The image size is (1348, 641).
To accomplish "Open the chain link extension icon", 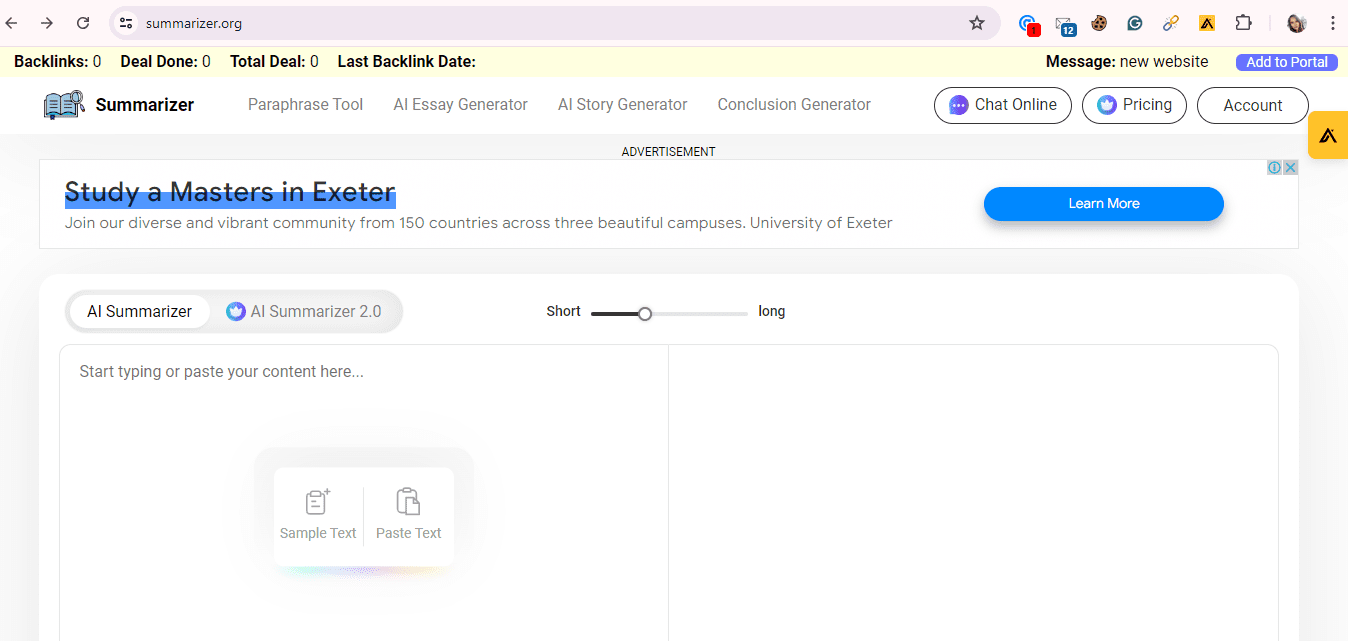I will 1170,23.
